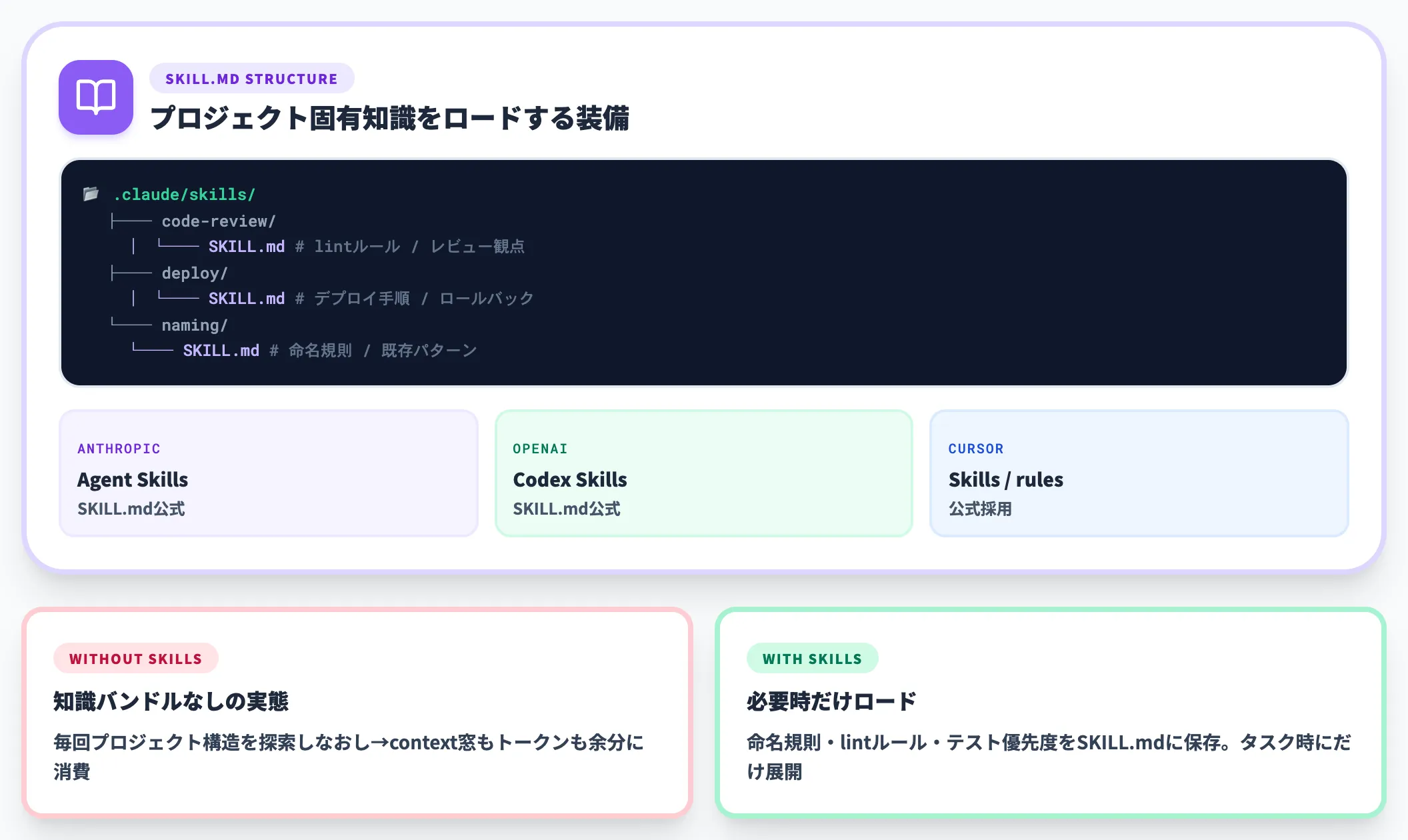Click SKILL.md under naming/
The width and height of the screenshot is (1408, 840).
(x=221, y=351)
